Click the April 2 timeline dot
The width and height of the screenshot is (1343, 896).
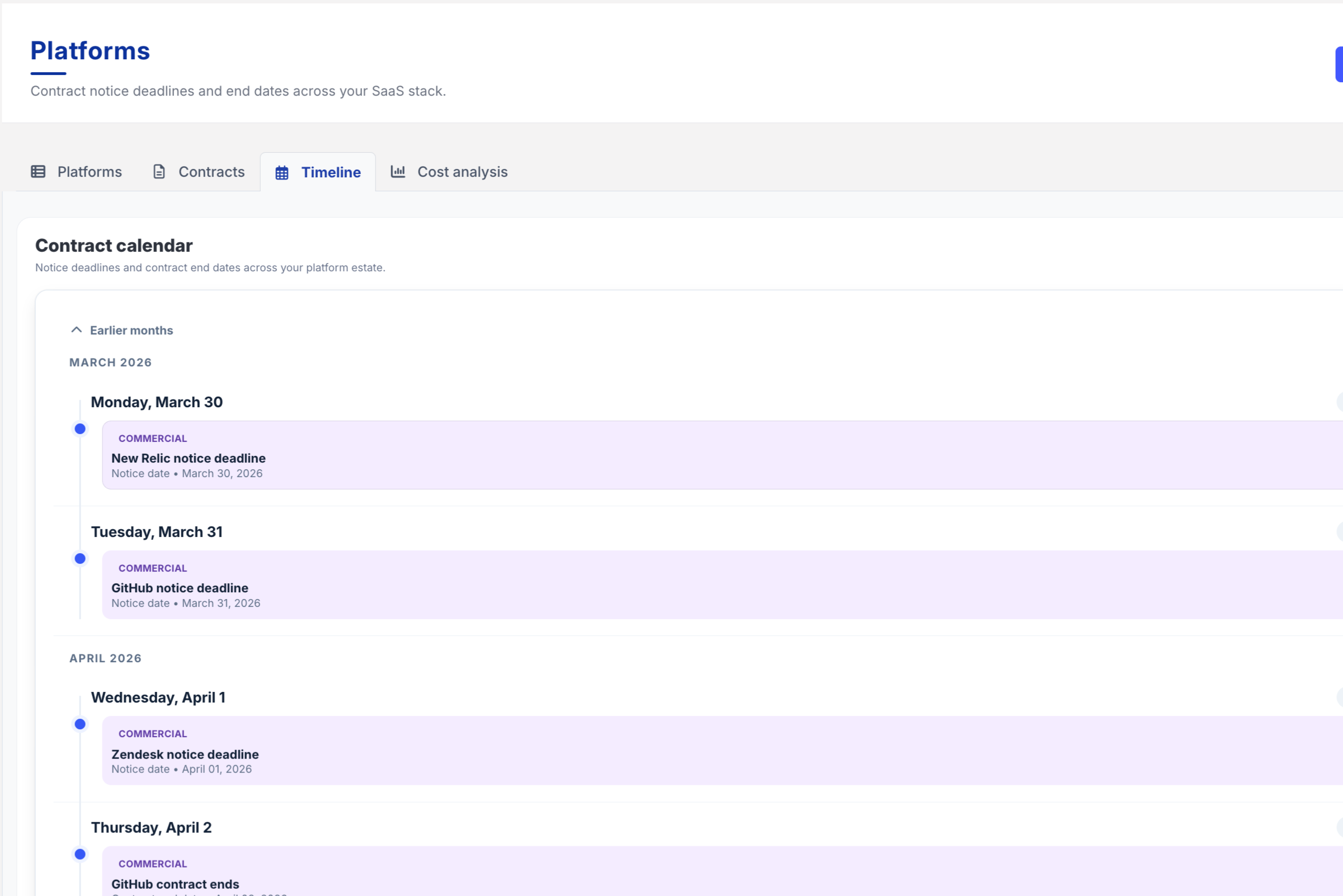click(80, 854)
